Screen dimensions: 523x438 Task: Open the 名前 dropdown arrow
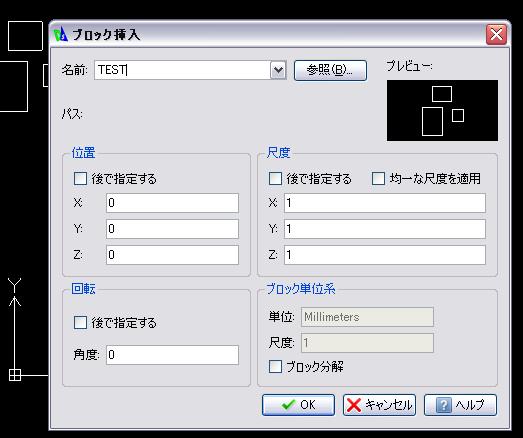pyautogui.click(x=278, y=70)
